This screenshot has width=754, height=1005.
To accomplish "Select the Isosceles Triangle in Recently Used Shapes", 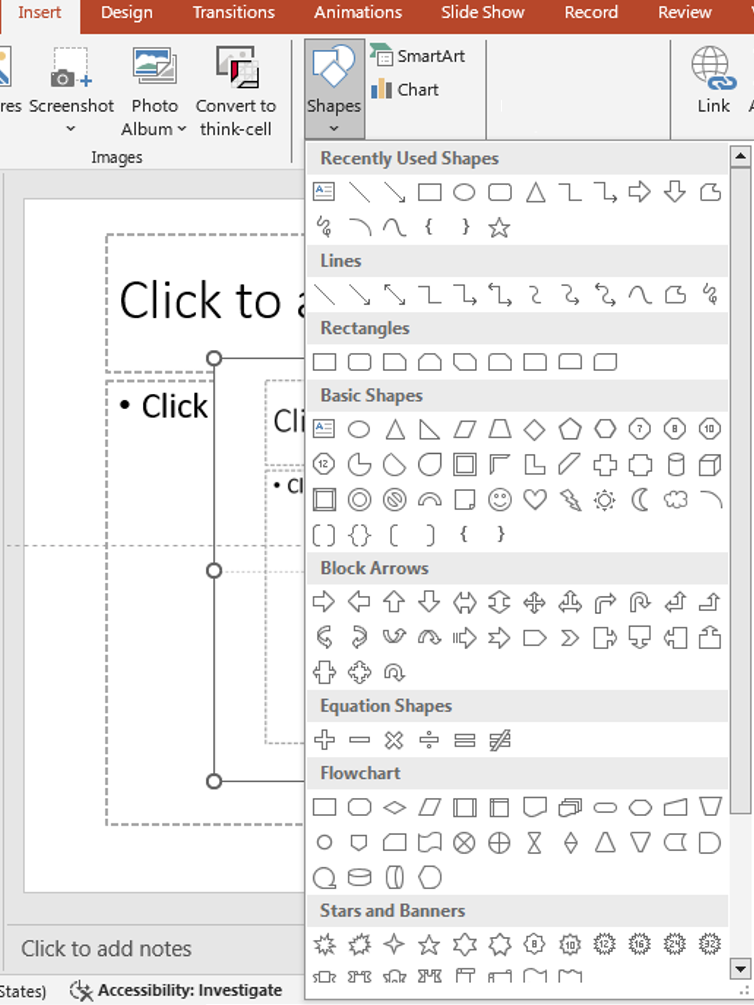I will point(535,192).
